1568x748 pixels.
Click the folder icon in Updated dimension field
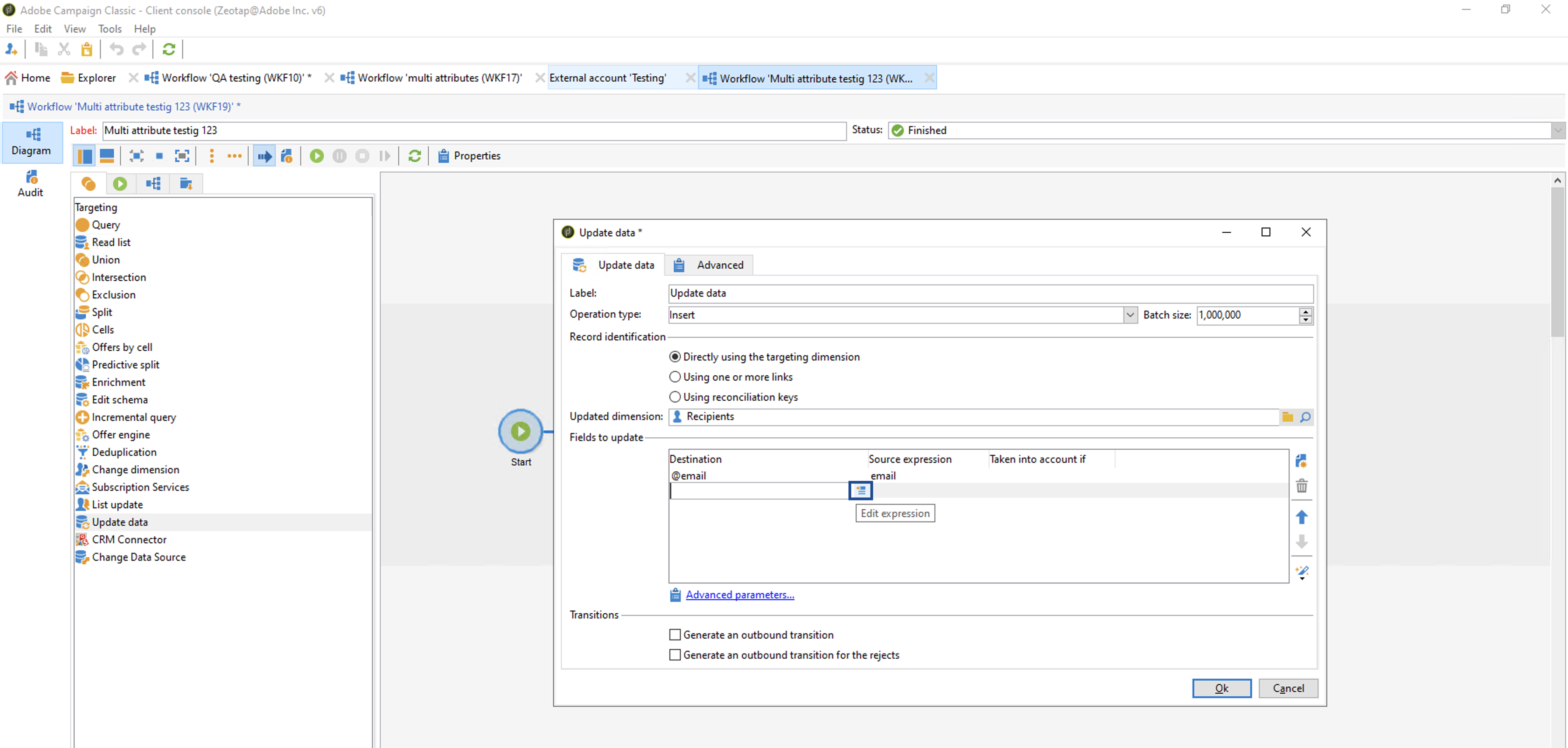pyautogui.click(x=1288, y=417)
